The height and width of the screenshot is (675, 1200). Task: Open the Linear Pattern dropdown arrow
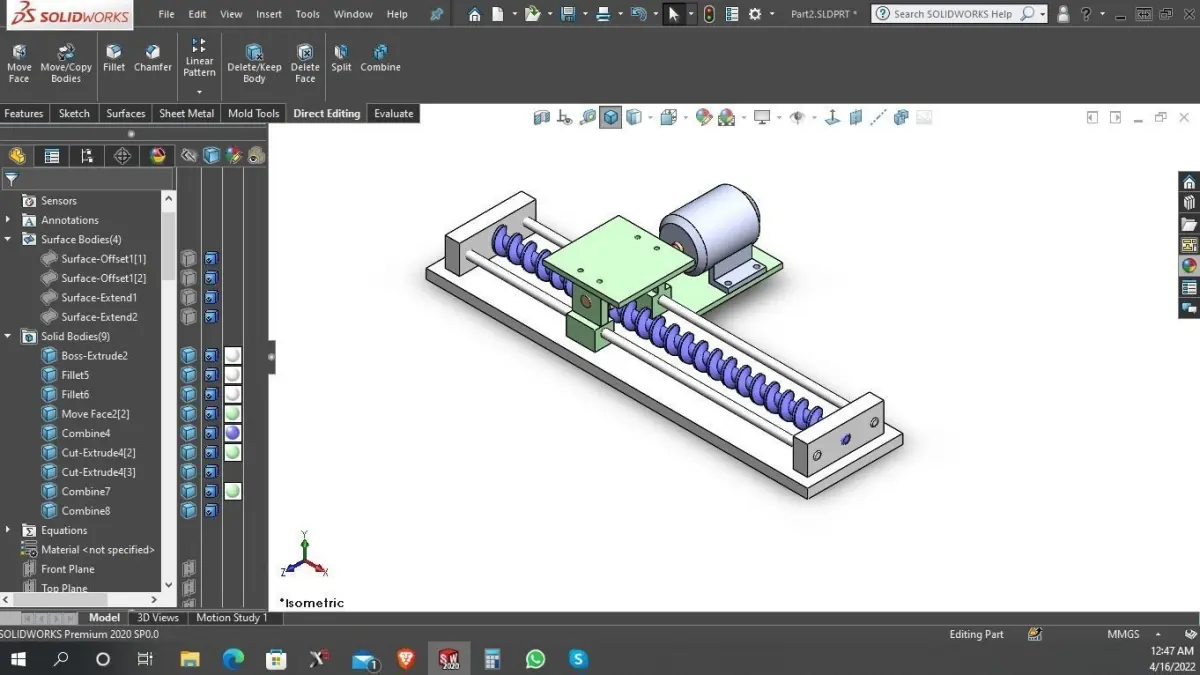[x=199, y=92]
